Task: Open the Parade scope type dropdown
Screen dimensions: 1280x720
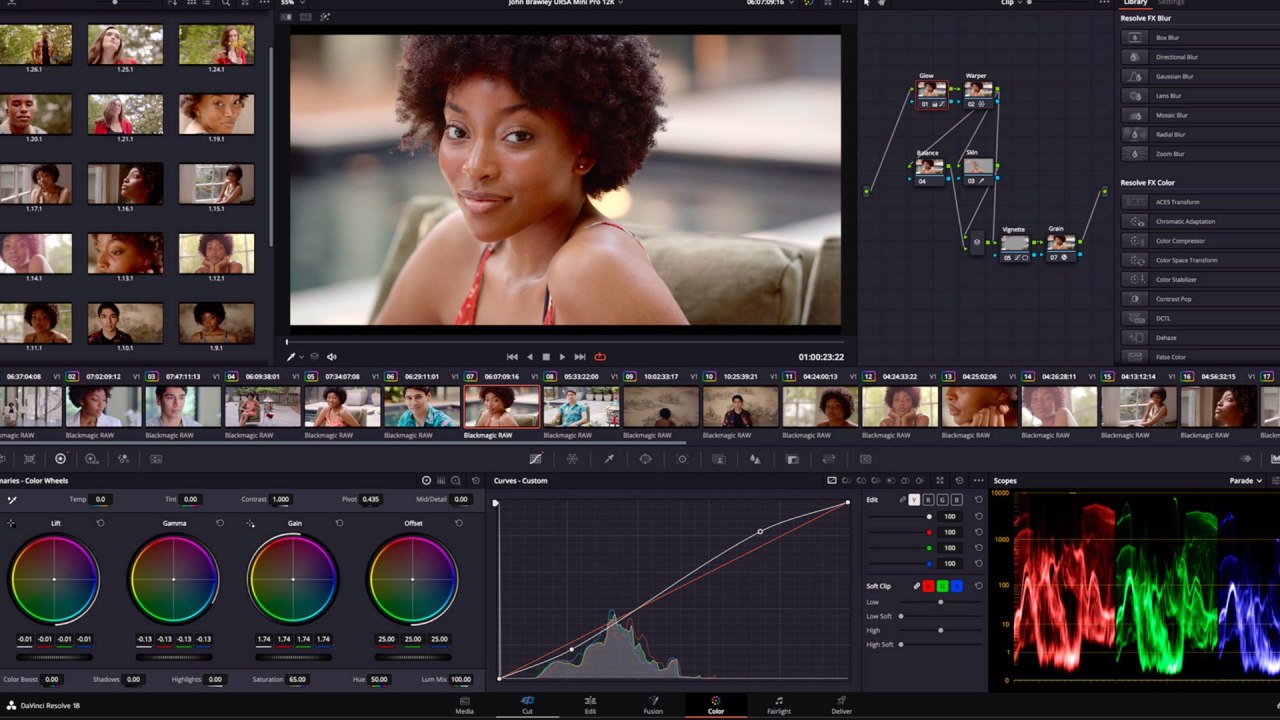Action: coord(1245,480)
